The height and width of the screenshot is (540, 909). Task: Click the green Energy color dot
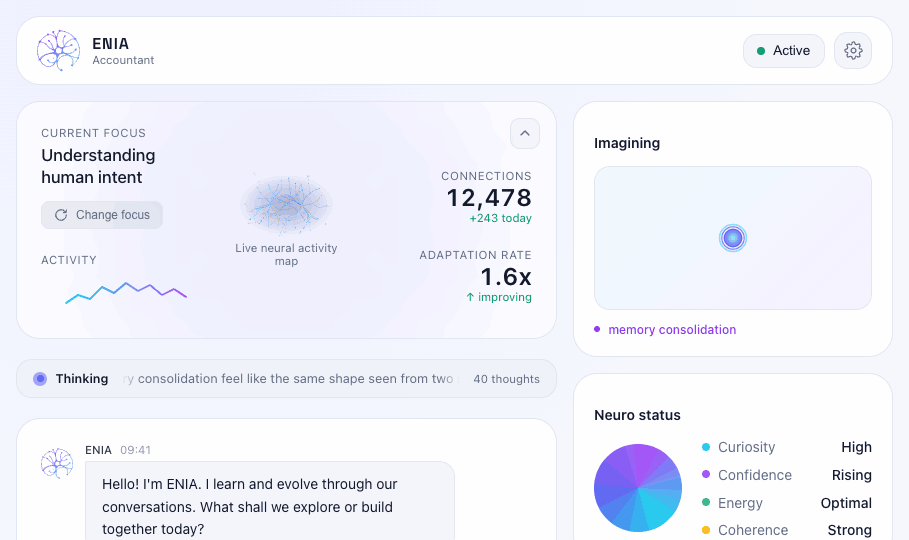(706, 502)
